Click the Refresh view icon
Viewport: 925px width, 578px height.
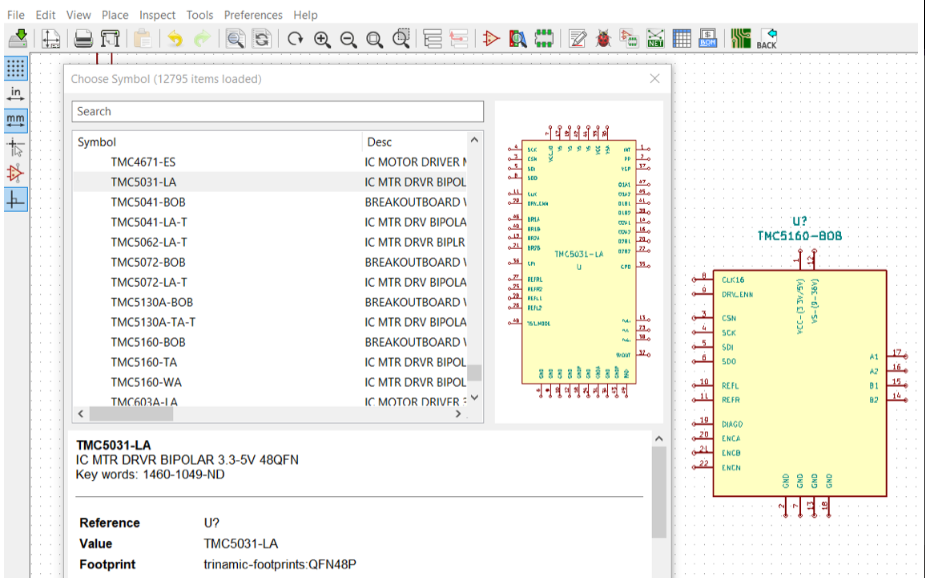[295, 39]
